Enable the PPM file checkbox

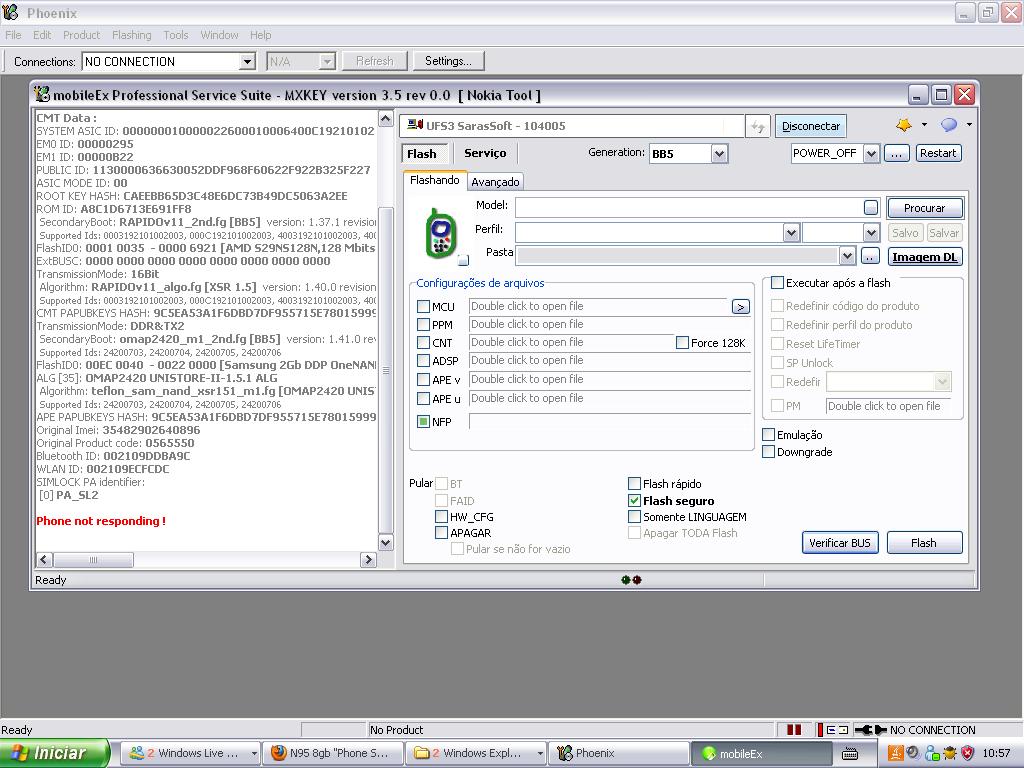pos(423,325)
